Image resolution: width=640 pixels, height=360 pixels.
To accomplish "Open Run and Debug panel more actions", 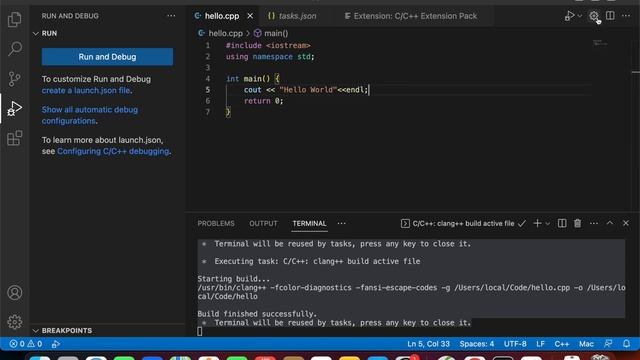I will click(171, 16).
